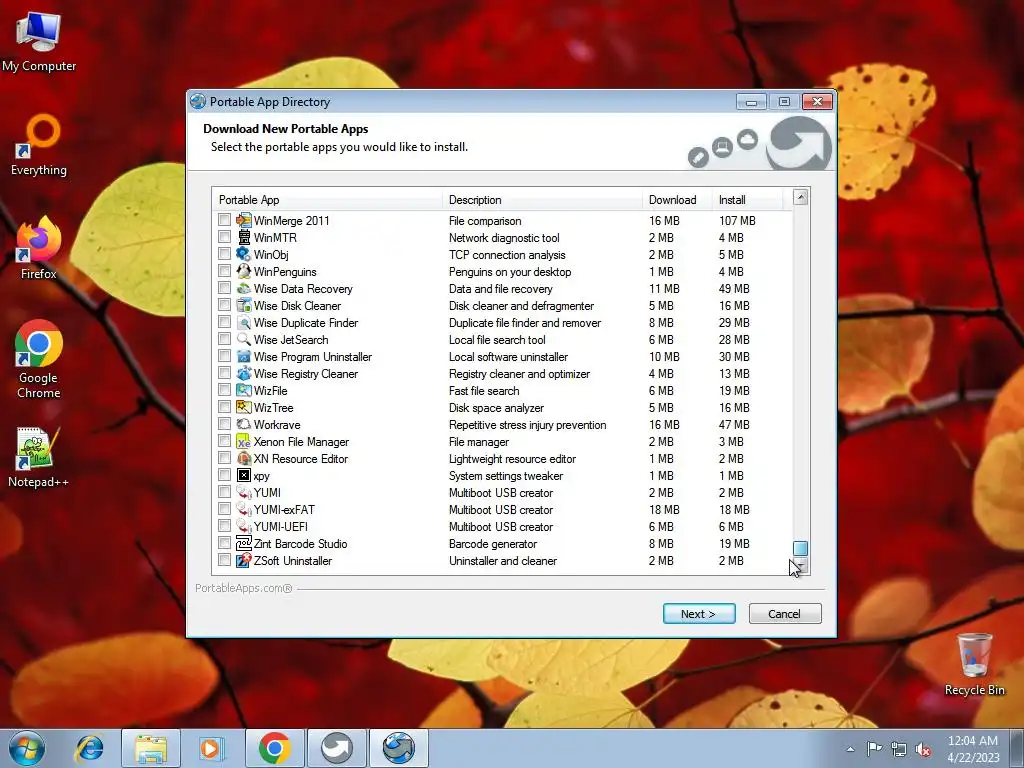The height and width of the screenshot is (768, 1024).
Task: Click the blue scrollbar thumb
Action: pyautogui.click(x=801, y=549)
